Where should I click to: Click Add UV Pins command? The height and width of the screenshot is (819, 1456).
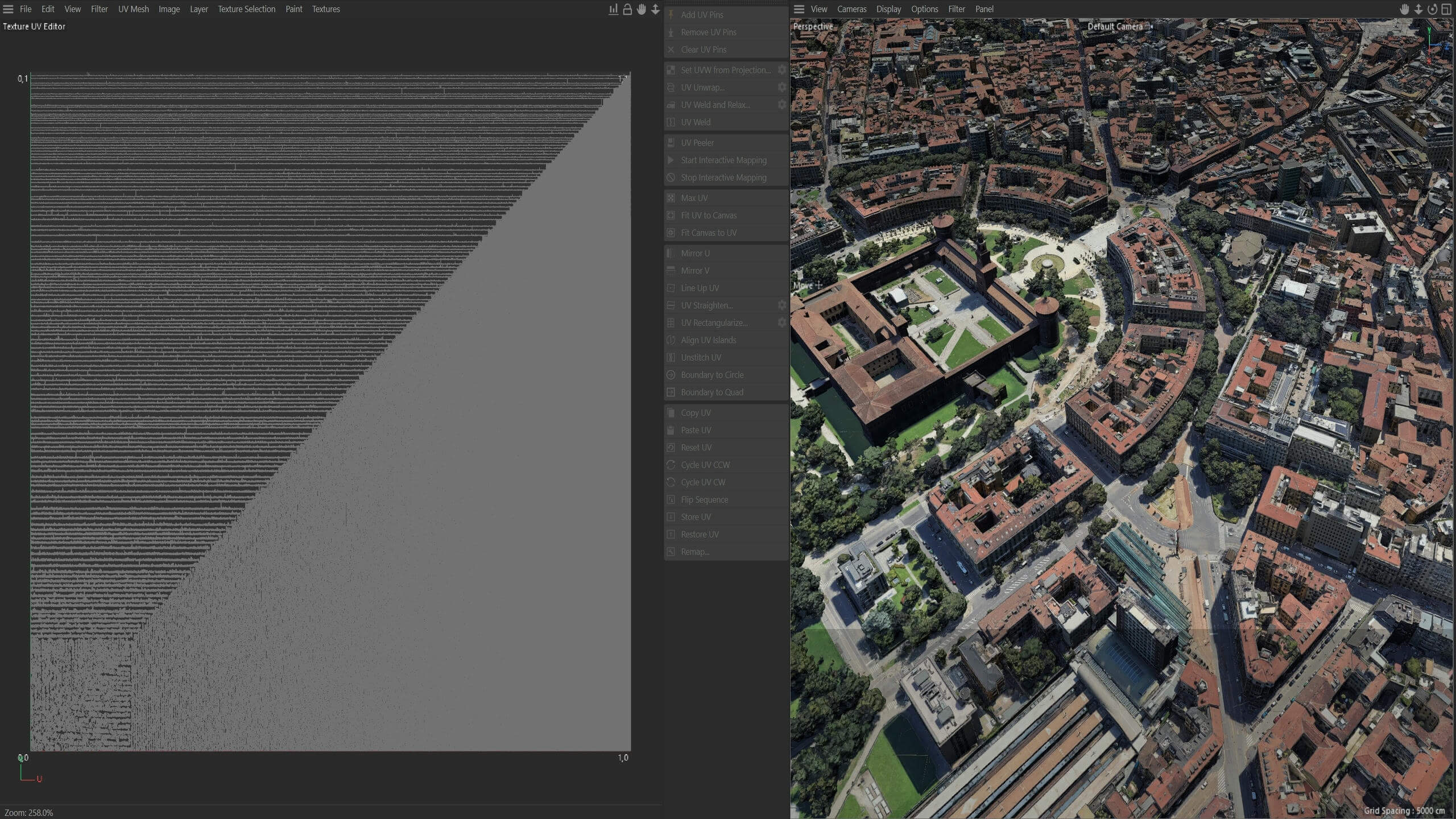(726, 15)
